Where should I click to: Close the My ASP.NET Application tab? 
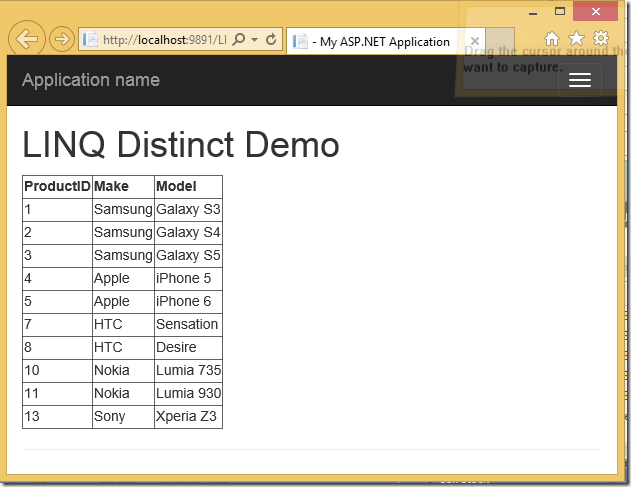tap(475, 41)
